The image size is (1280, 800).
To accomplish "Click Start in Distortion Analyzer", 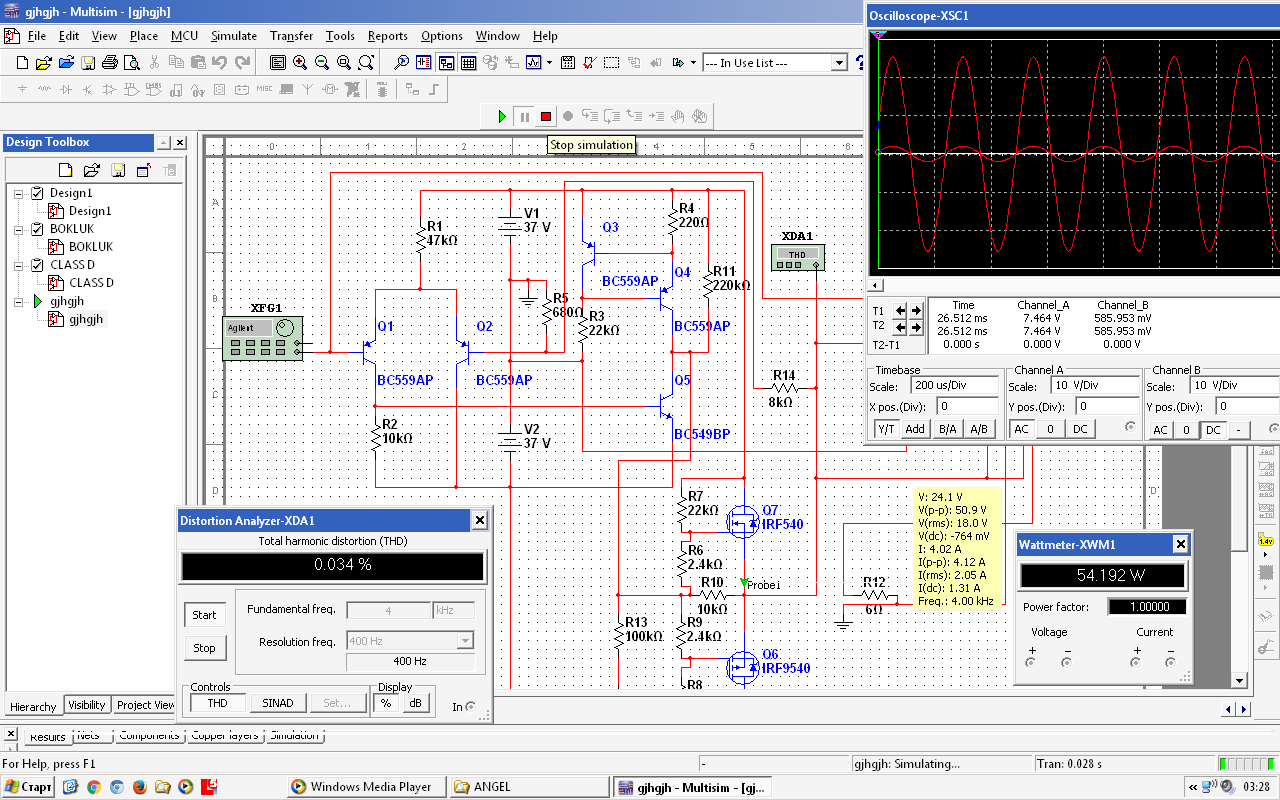I will (x=204, y=615).
